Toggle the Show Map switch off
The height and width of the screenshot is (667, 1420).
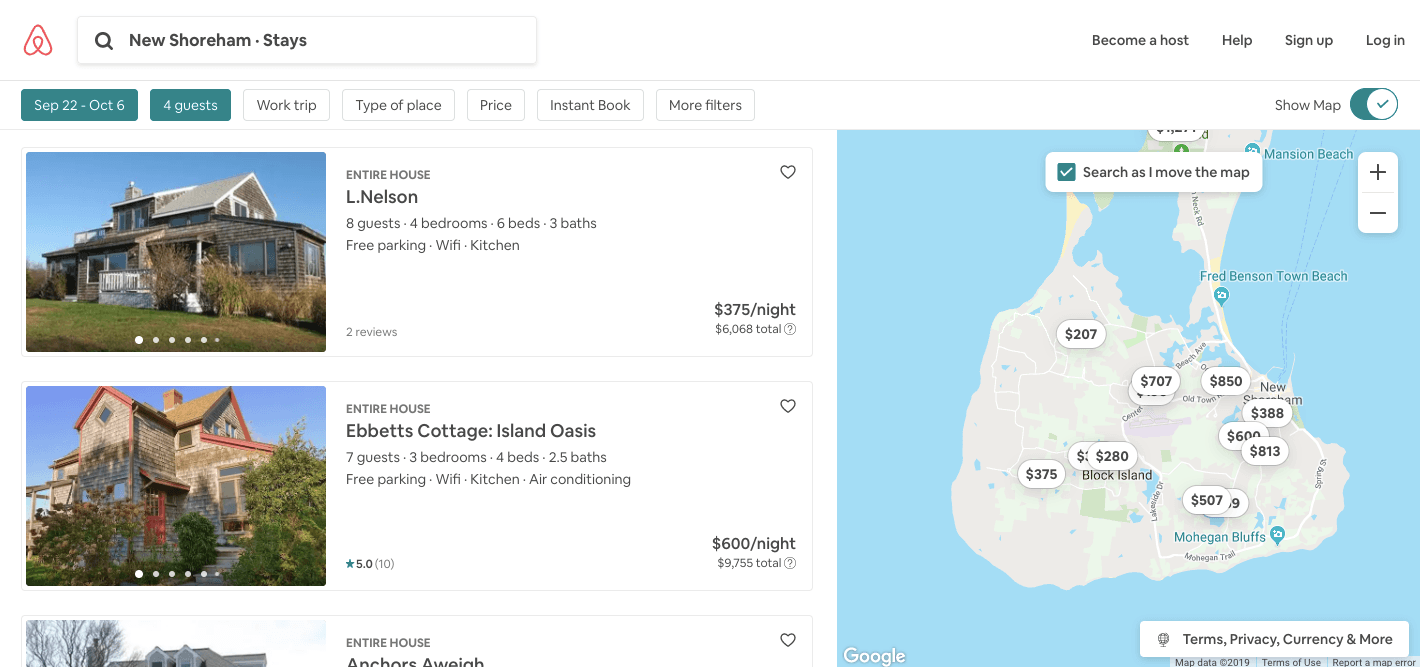[1373, 104]
